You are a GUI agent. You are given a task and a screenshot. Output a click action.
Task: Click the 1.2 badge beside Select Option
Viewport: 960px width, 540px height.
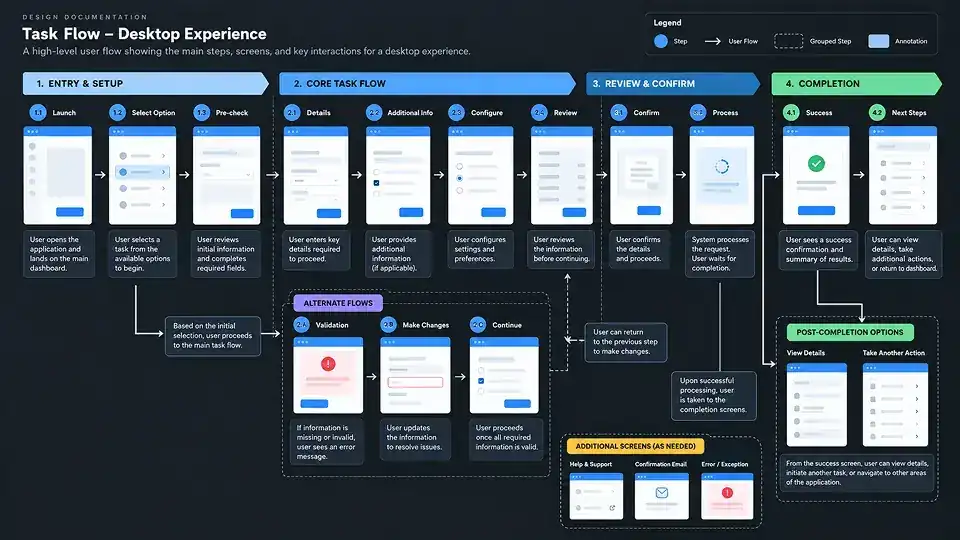117,113
